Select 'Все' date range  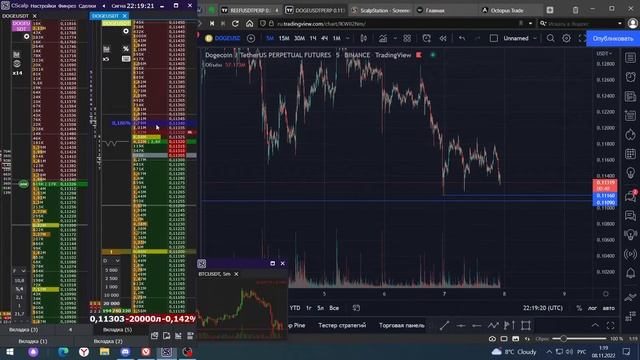click(x=334, y=308)
